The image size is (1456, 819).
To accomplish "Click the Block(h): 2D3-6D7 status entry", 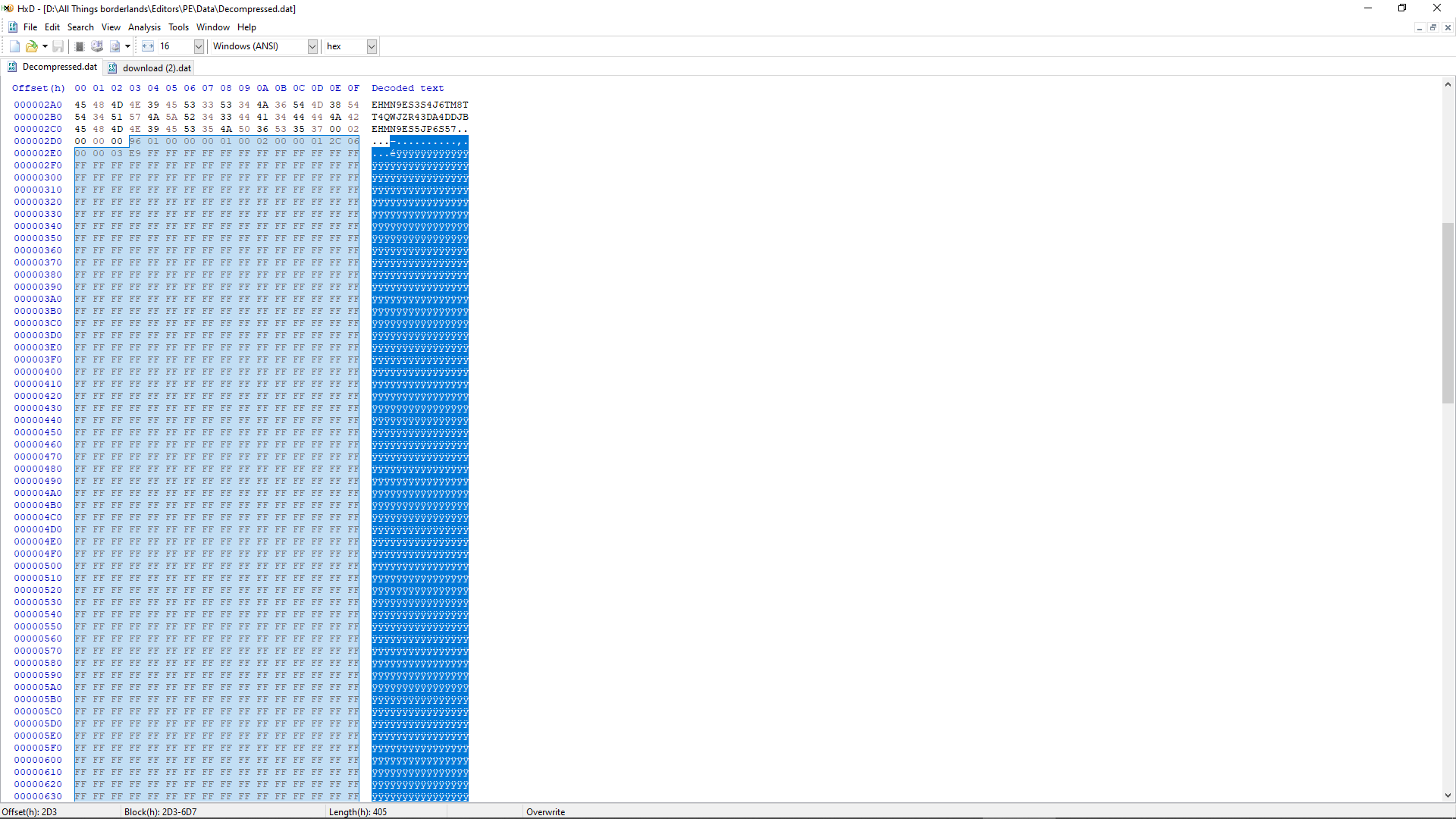I will tap(160, 811).
